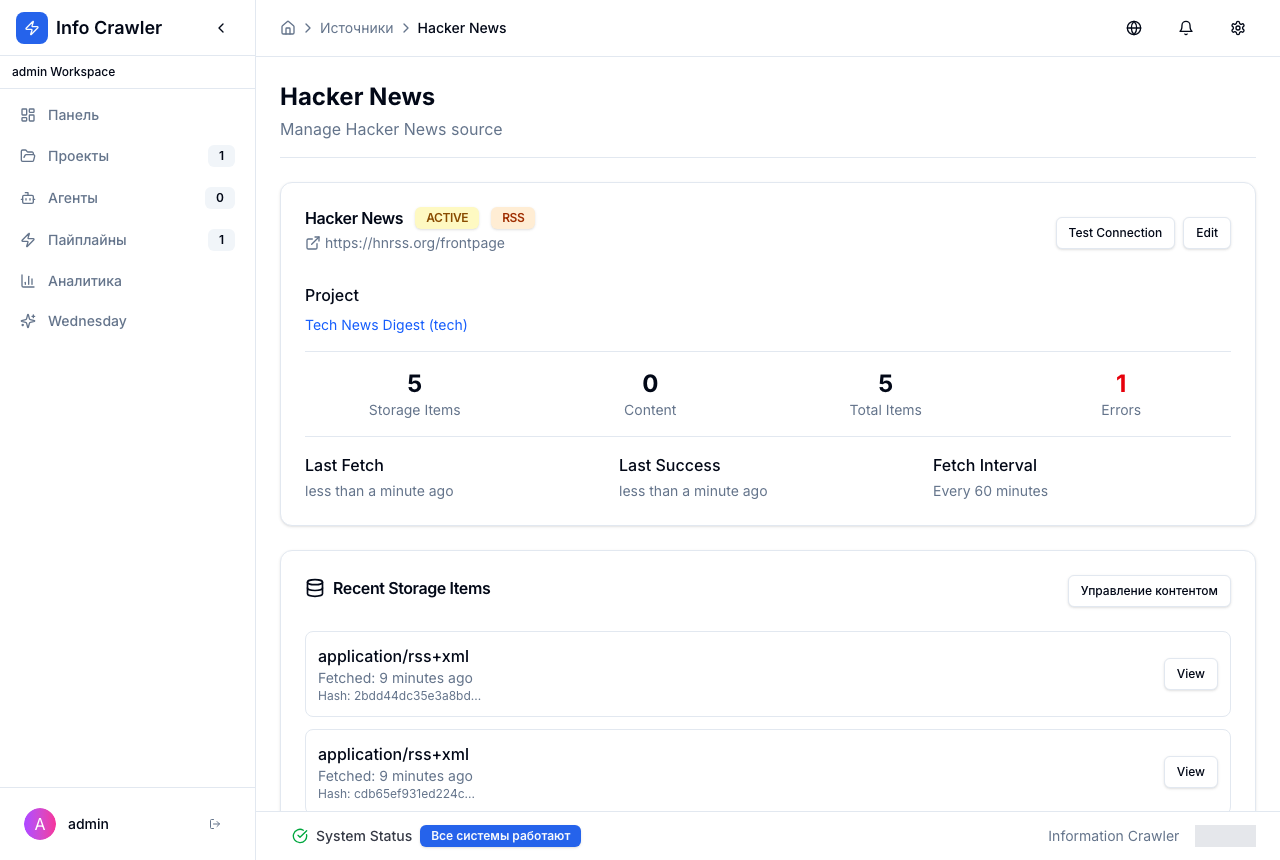Open Панель in the sidebar
Image resolution: width=1280 pixels, height=860 pixels.
pos(128,115)
